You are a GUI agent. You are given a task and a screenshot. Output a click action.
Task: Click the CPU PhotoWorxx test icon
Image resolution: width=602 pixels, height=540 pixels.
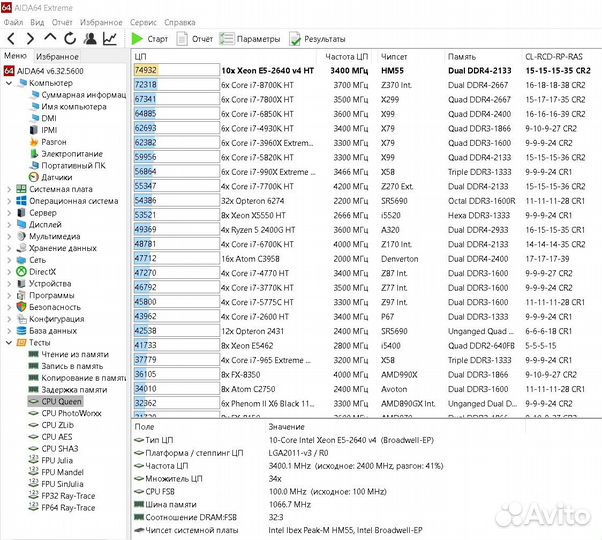point(34,413)
